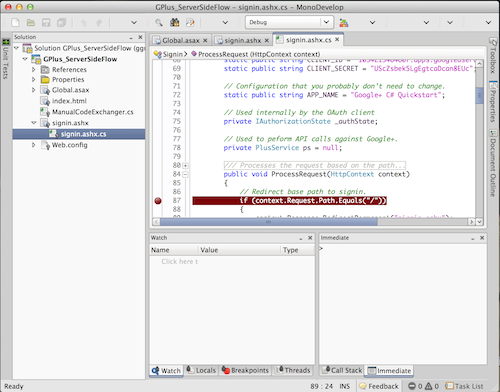Click the New File toolbar icon
Image resolution: width=500 pixels, height=392 pixels.
15,22
